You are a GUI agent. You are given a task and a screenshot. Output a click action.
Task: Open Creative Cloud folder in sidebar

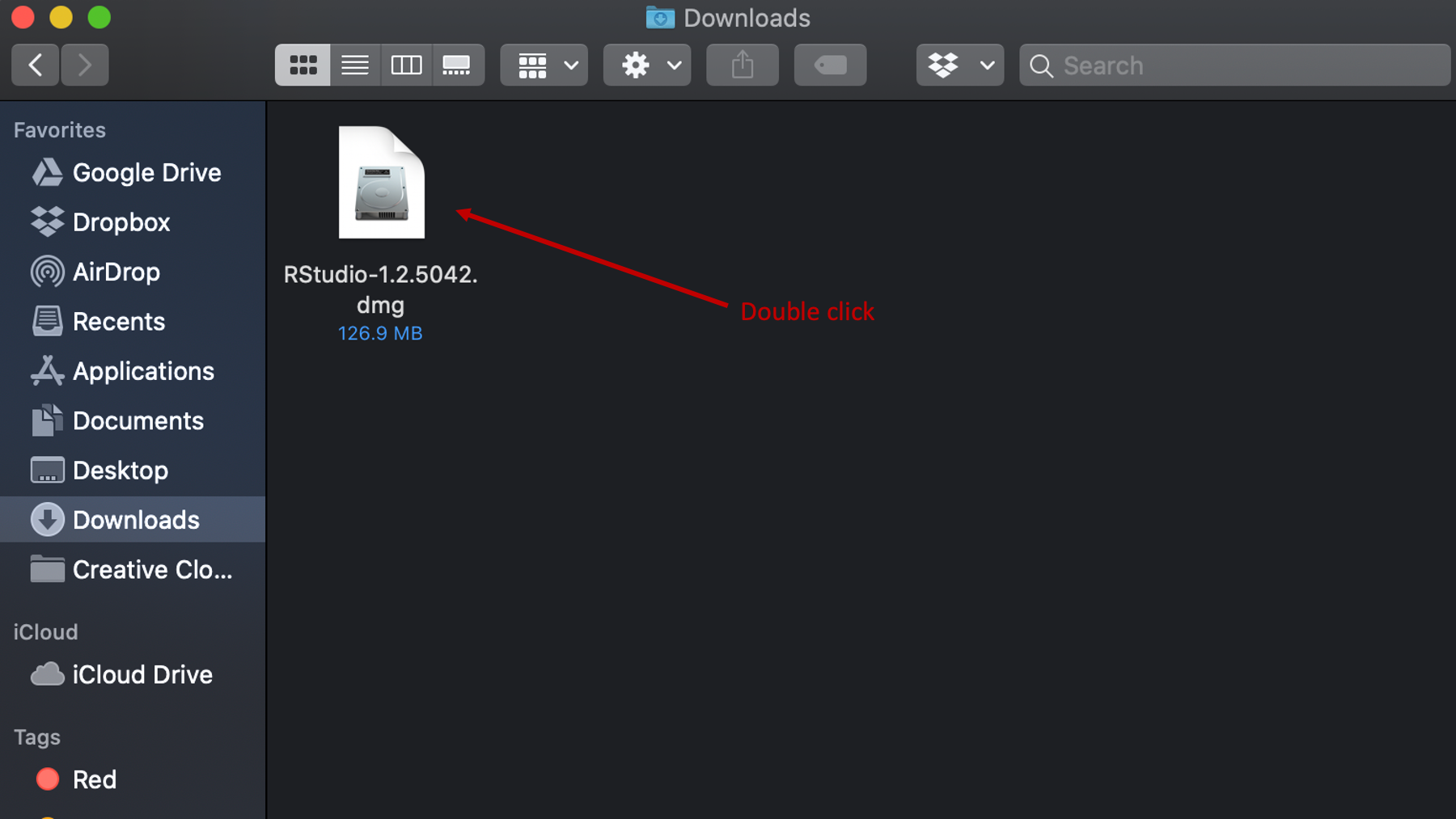[x=133, y=570]
